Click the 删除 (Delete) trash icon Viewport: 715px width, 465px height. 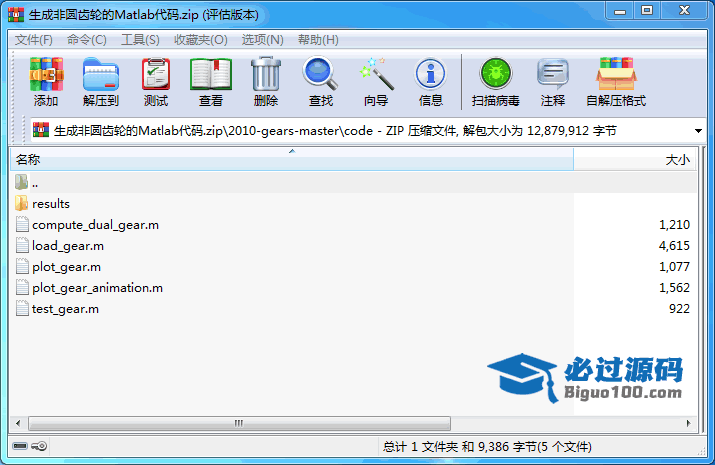click(266, 82)
